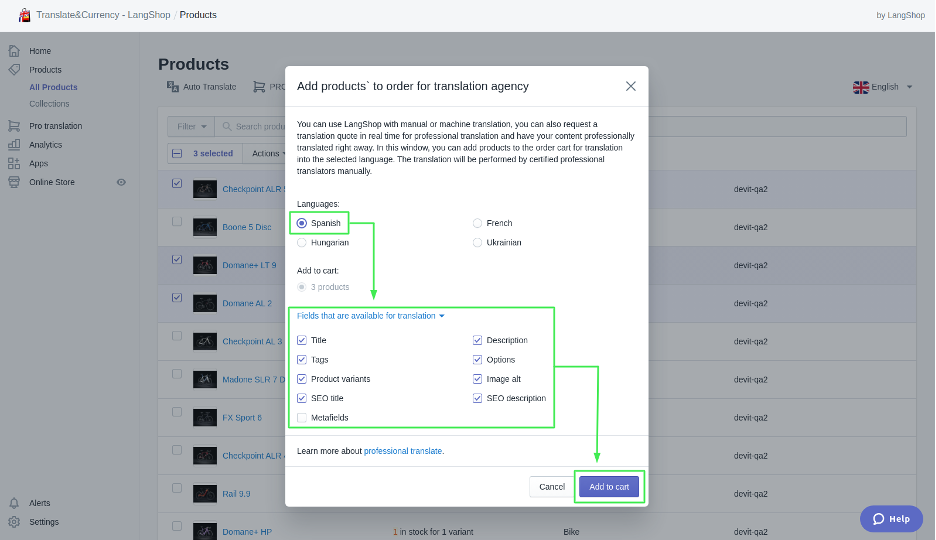This screenshot has width=936, height=540.
Task: Uncheck the SEO description checkbox
Action: (478, 398)
